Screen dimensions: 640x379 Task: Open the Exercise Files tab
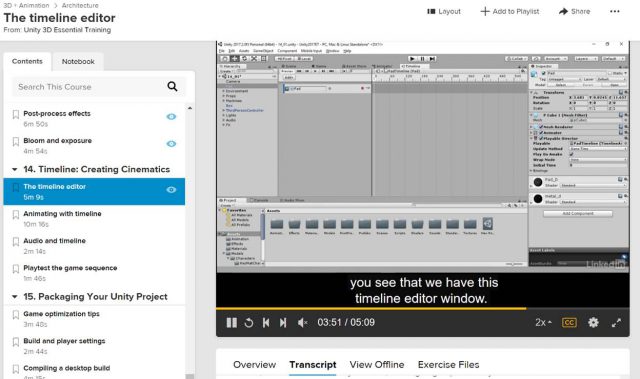(448, 365)
